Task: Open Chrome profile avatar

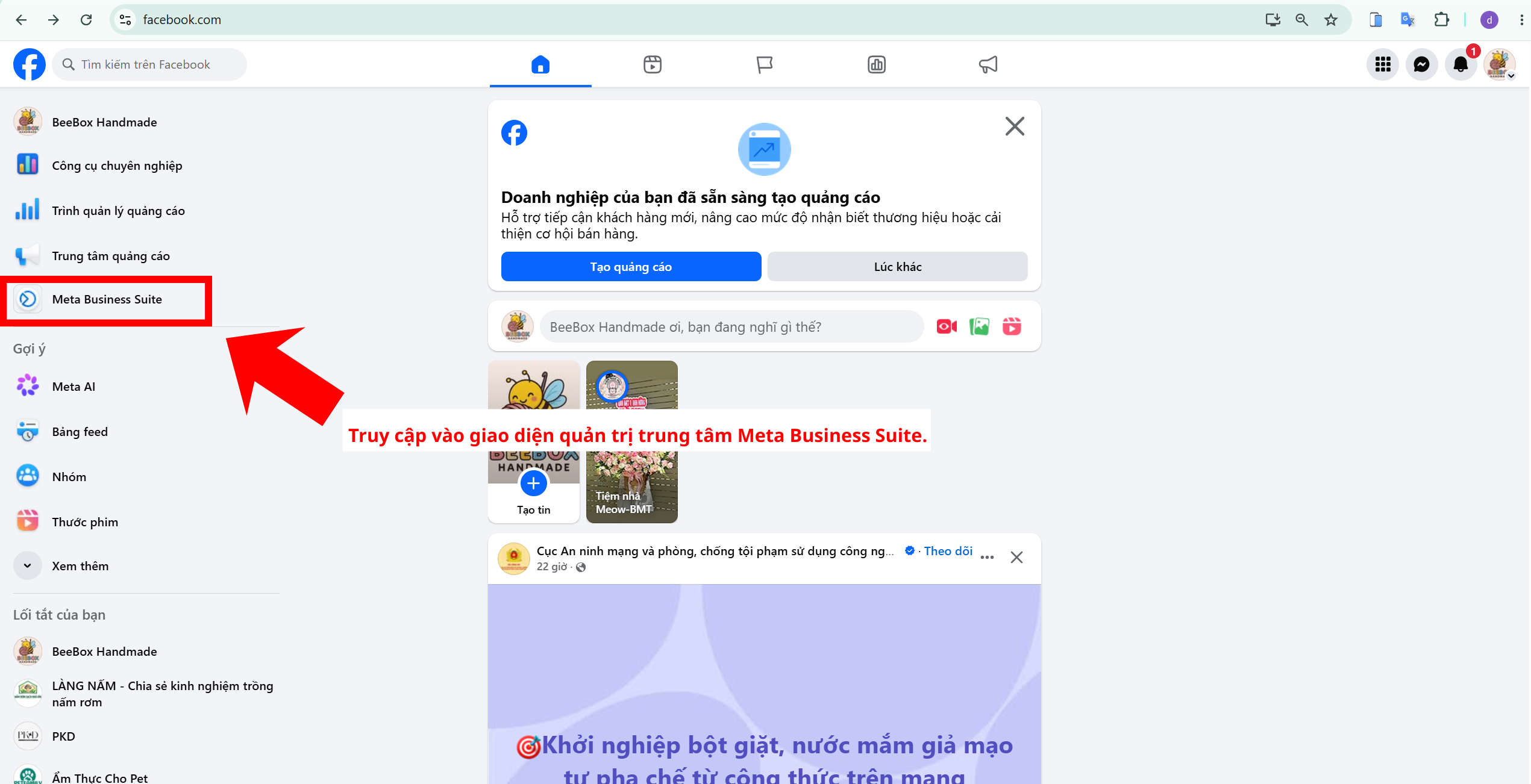Action: 1489,20
